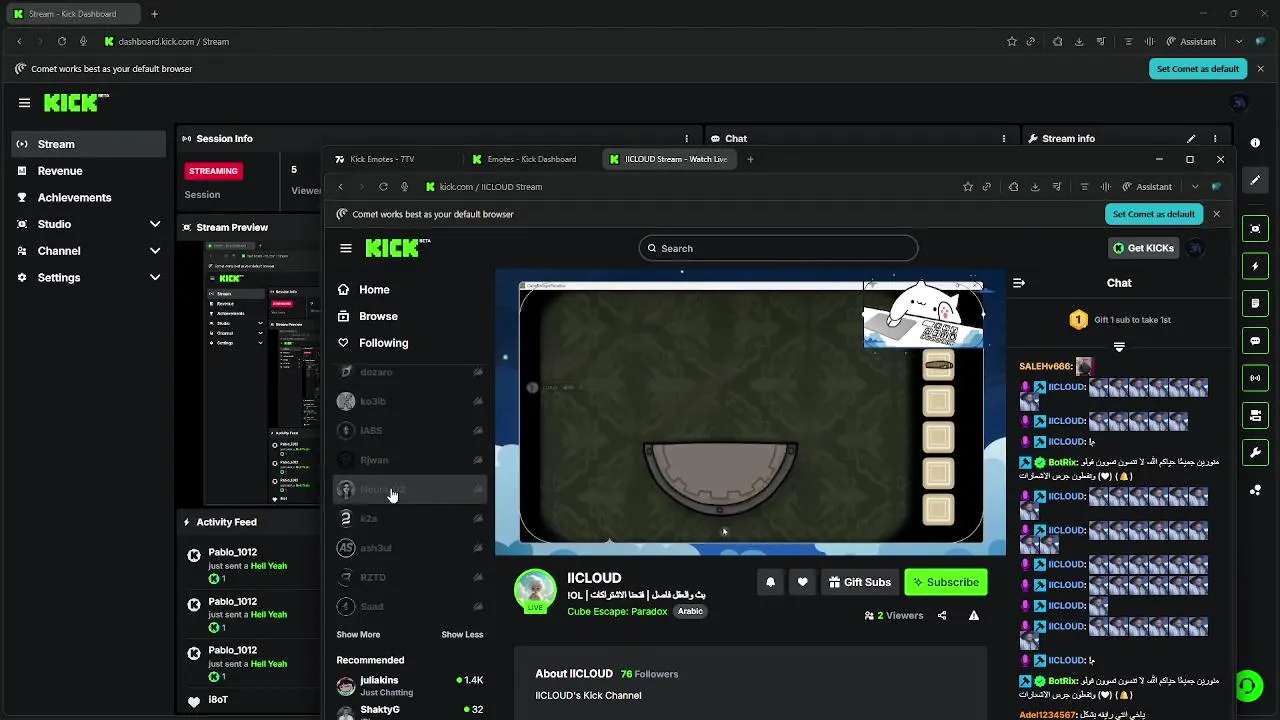Viewport: 1280px width, 720px height.
Task: Share the IICLOUD stream with the share icon
Action: coord(942,616)
